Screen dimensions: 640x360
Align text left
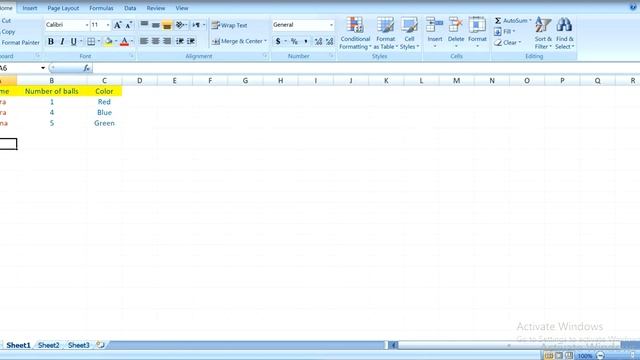click(x=144, y=41)
